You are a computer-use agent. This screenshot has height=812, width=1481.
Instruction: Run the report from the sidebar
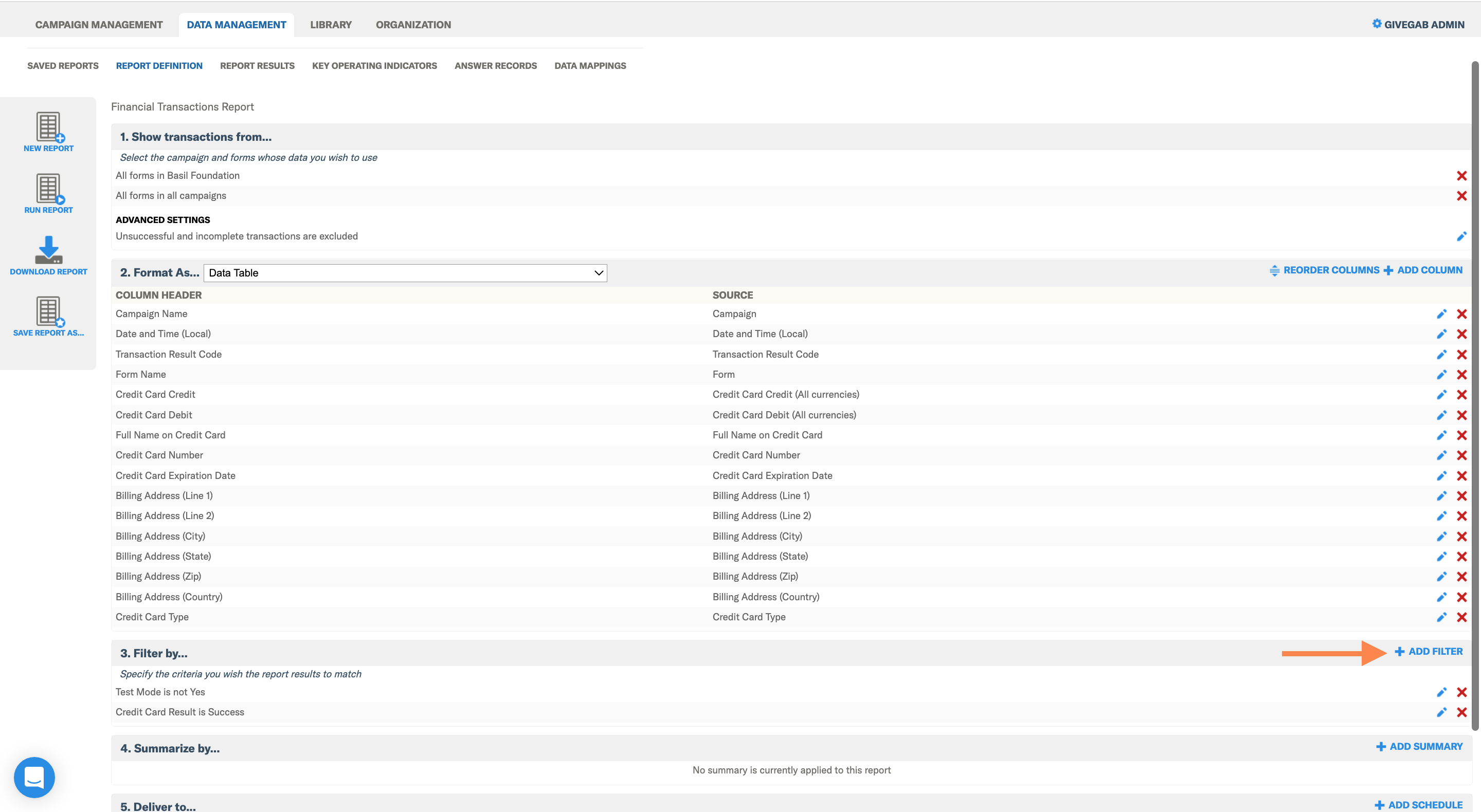[x=48, y=194]
